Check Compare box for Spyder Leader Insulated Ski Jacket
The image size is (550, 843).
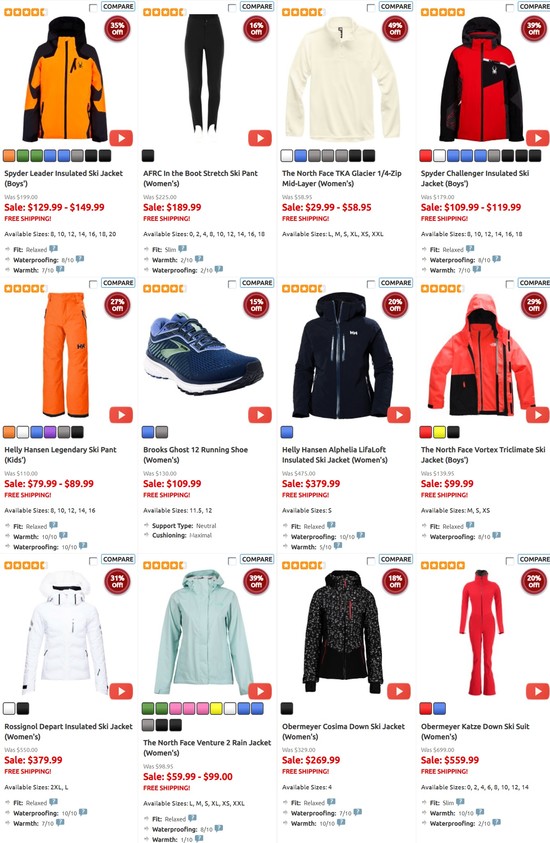(x=93, y=8)
